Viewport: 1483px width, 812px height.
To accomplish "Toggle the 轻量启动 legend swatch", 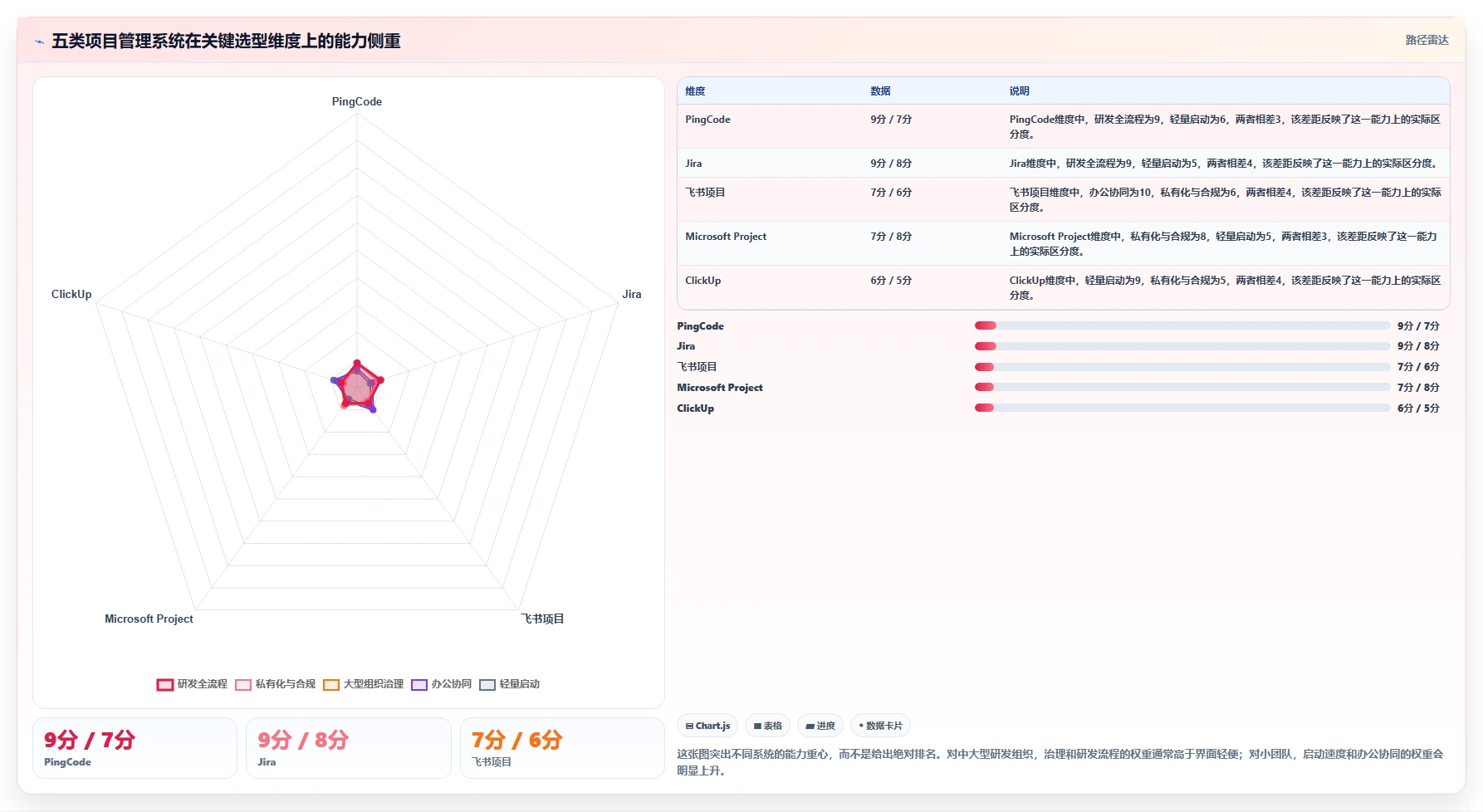I will click(x=487, y=684).
